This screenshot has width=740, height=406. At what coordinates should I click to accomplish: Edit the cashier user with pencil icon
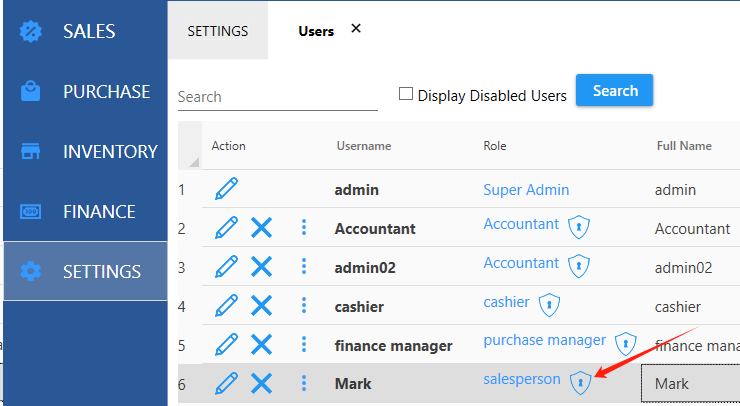pyautogui.click(x=227, y=306)
